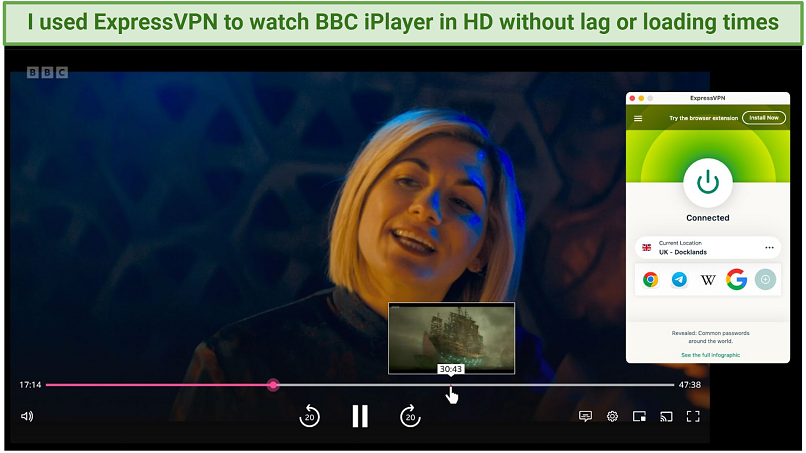Select the UK - Docklands current location

(708, 247)
